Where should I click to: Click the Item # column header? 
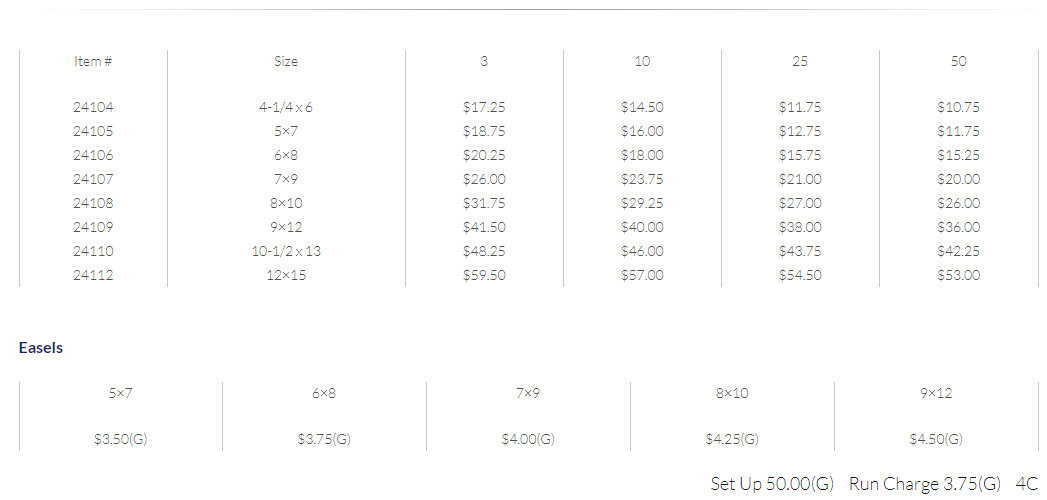point(93,61)
